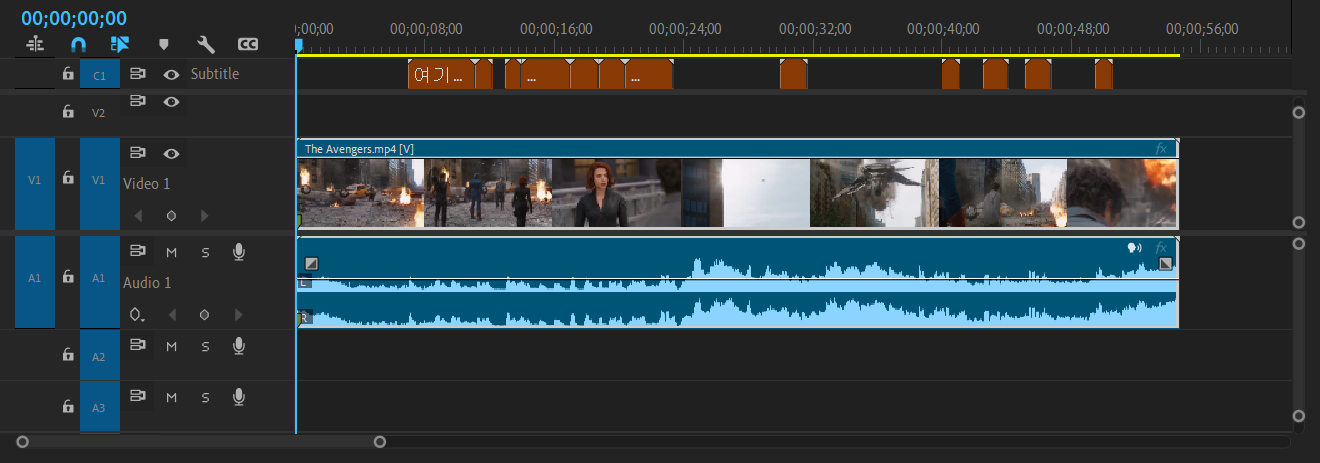The height and width of the screenshot is (463, 1320).
Task: Mute the Audio 1 track
Action: click(171, 252)
